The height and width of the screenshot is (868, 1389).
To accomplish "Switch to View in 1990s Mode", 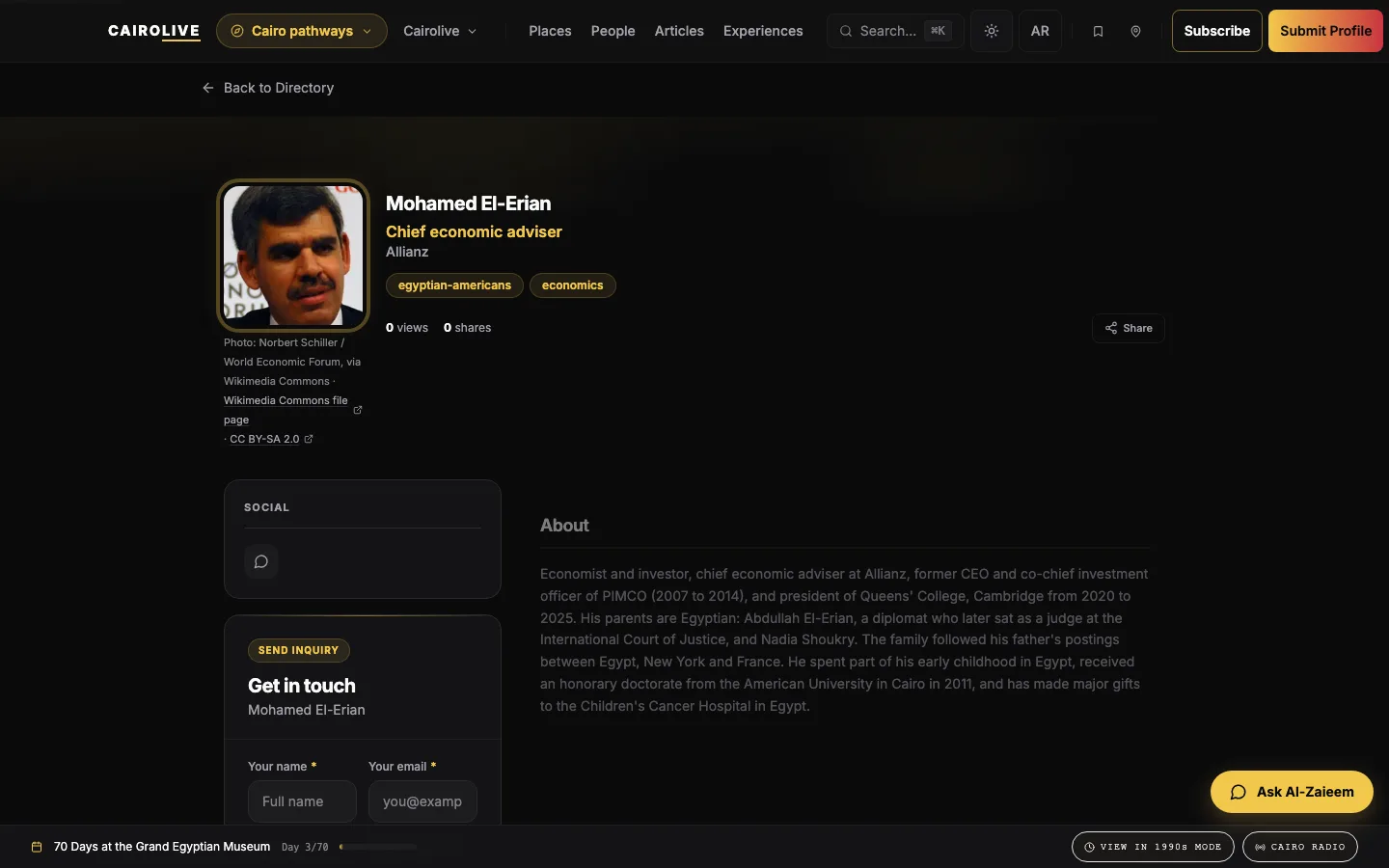I will 1153,847.
